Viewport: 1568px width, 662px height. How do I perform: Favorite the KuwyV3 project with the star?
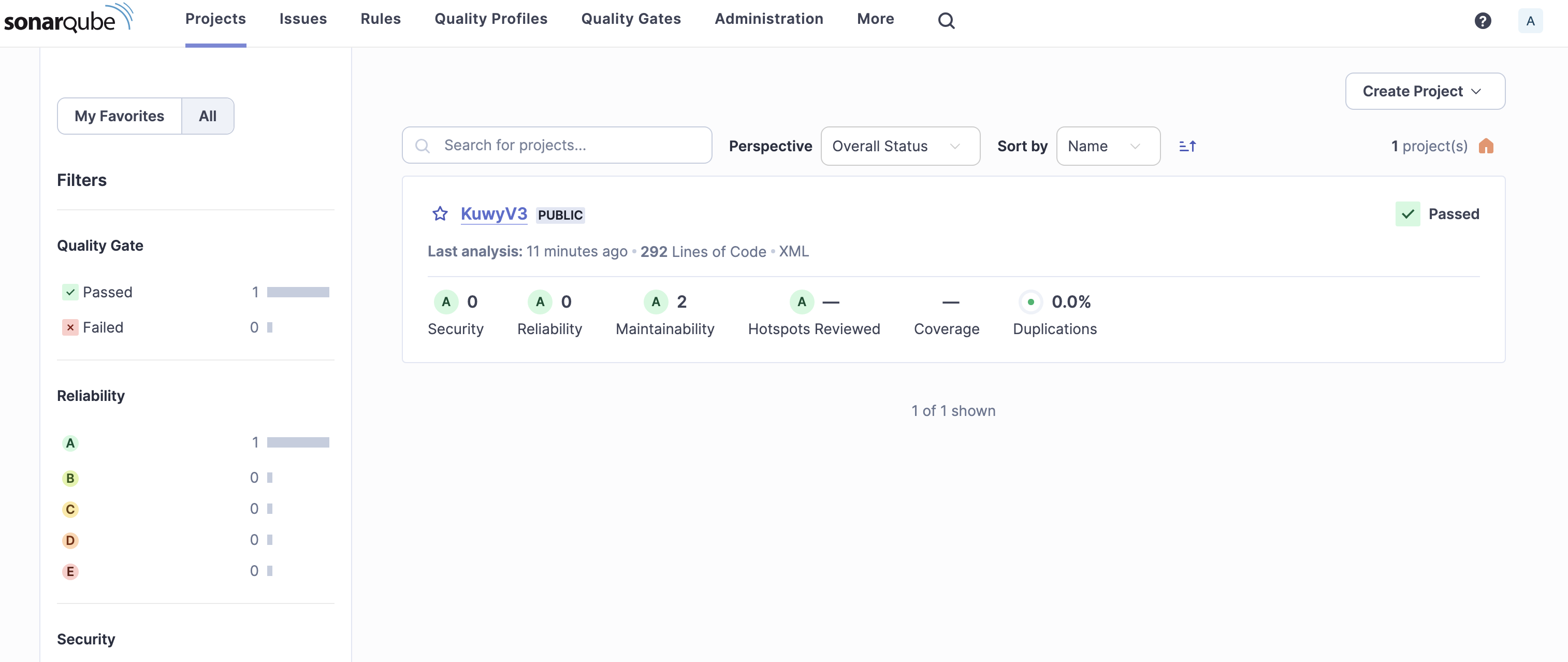(x=440, y=214)
